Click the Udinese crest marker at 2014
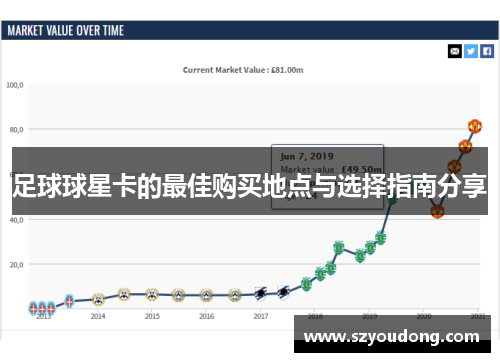 98,300
